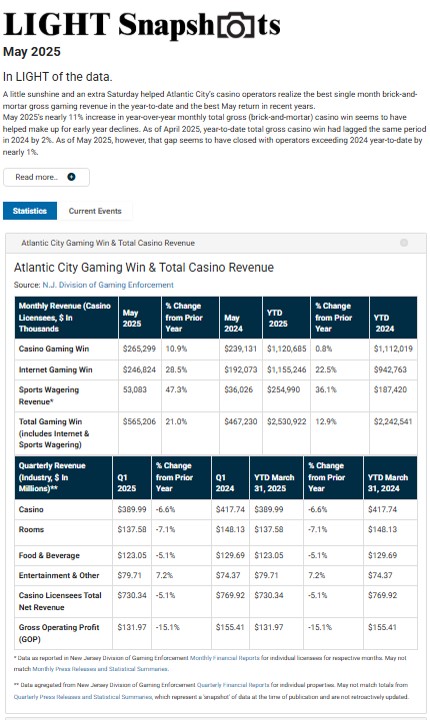Image resolution: width=430 pixels, height=720 pixels.
Task: Click the plus icon beside Read more
Action: [71, 177]
